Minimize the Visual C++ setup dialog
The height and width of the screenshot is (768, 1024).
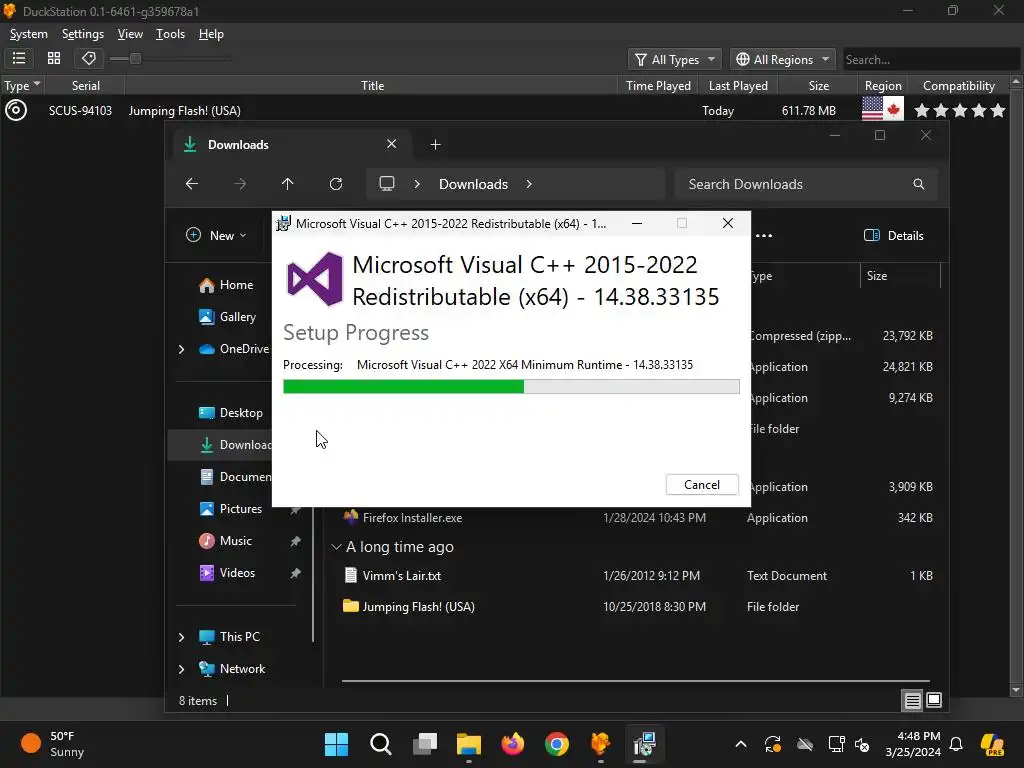(x=637, y=223)
